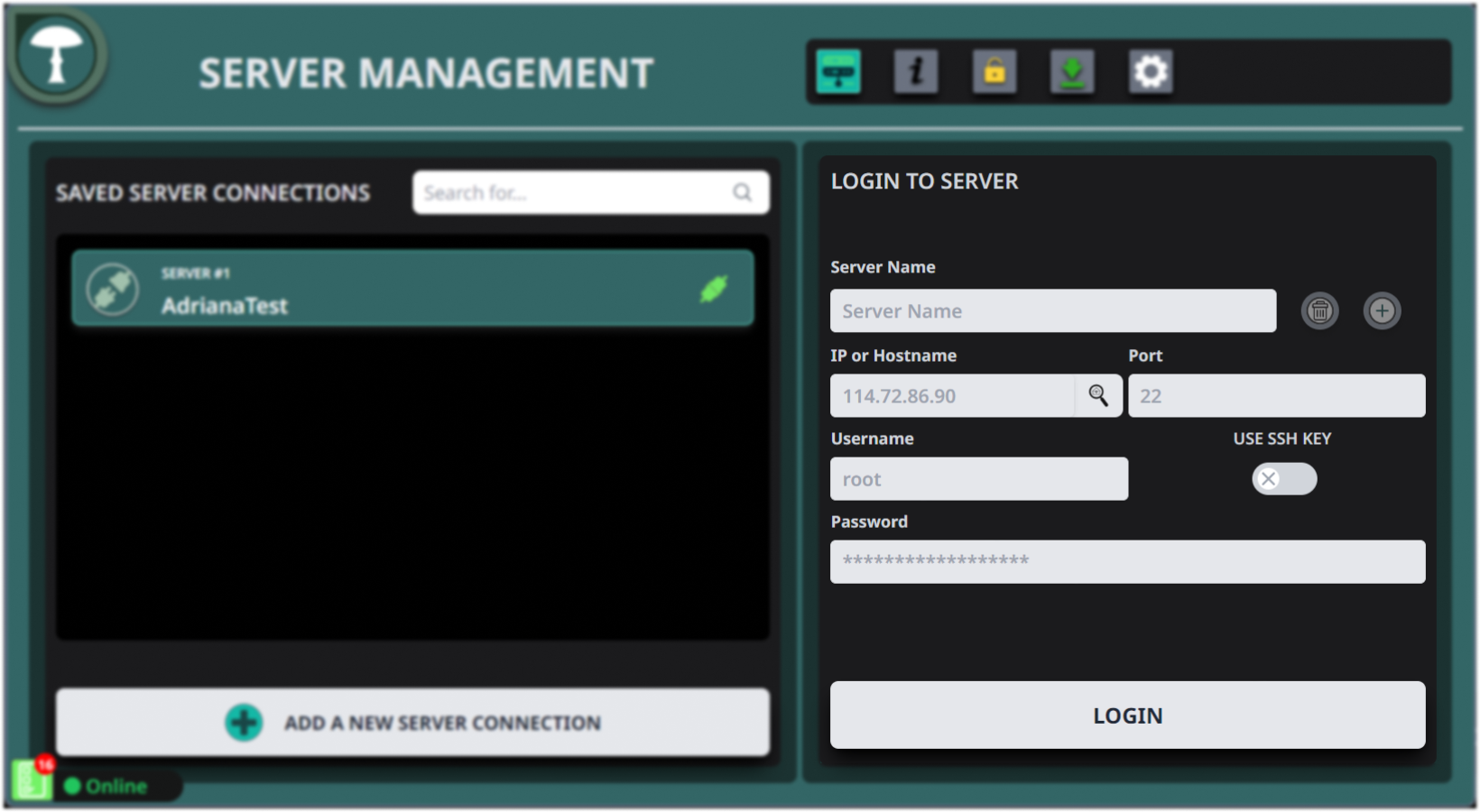Open the notification icon with red badge
Image resolution: width=1480 pixels, height=812 pixels.
[x=32, y=780]
